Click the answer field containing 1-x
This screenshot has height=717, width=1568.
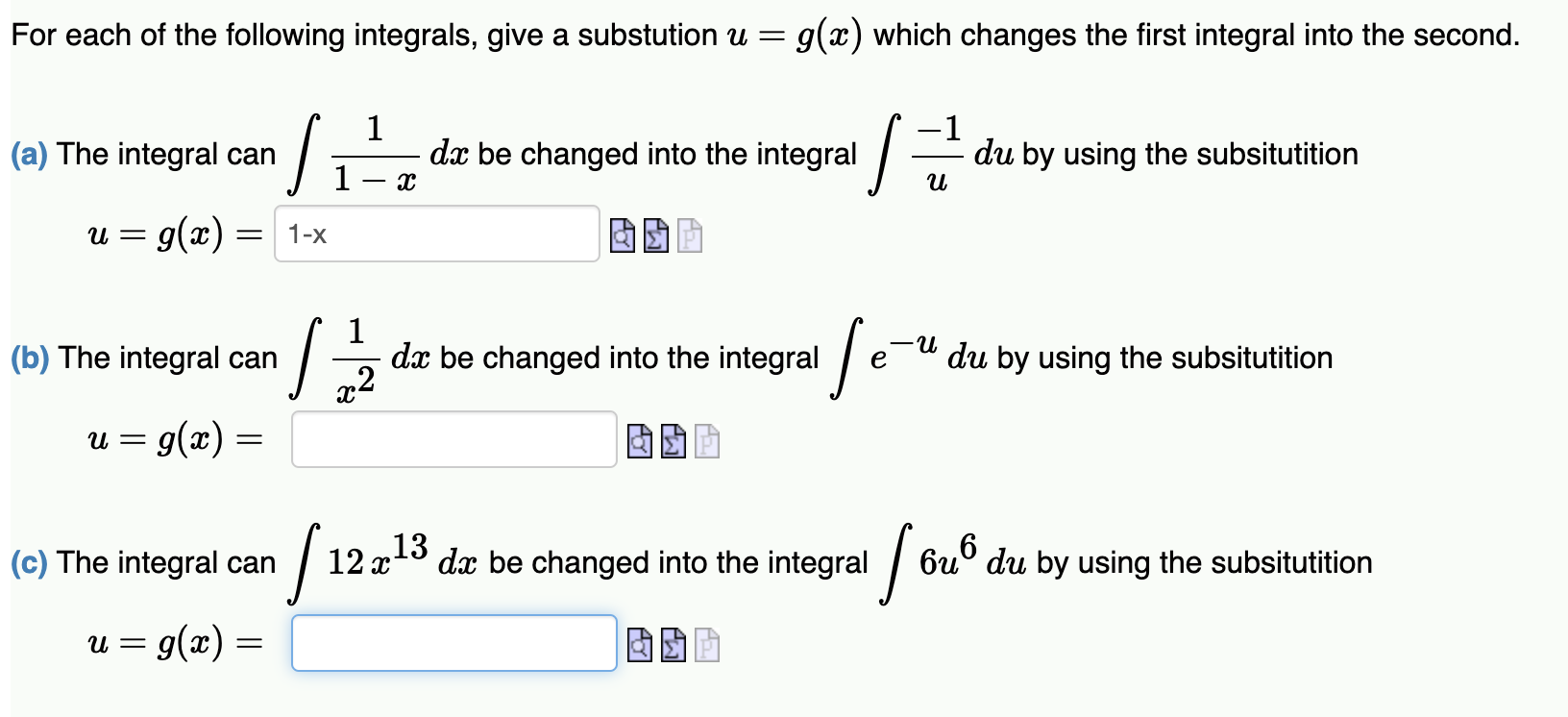coord(437,234)
